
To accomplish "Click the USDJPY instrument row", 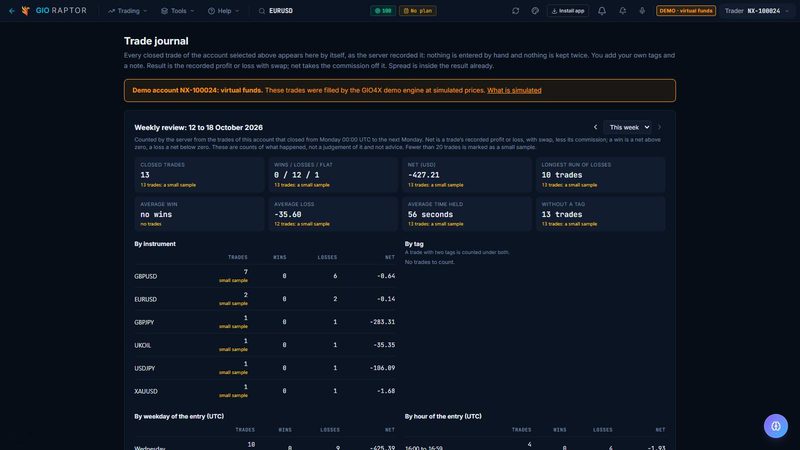I will pyautogui.click(x=265, y=368).
